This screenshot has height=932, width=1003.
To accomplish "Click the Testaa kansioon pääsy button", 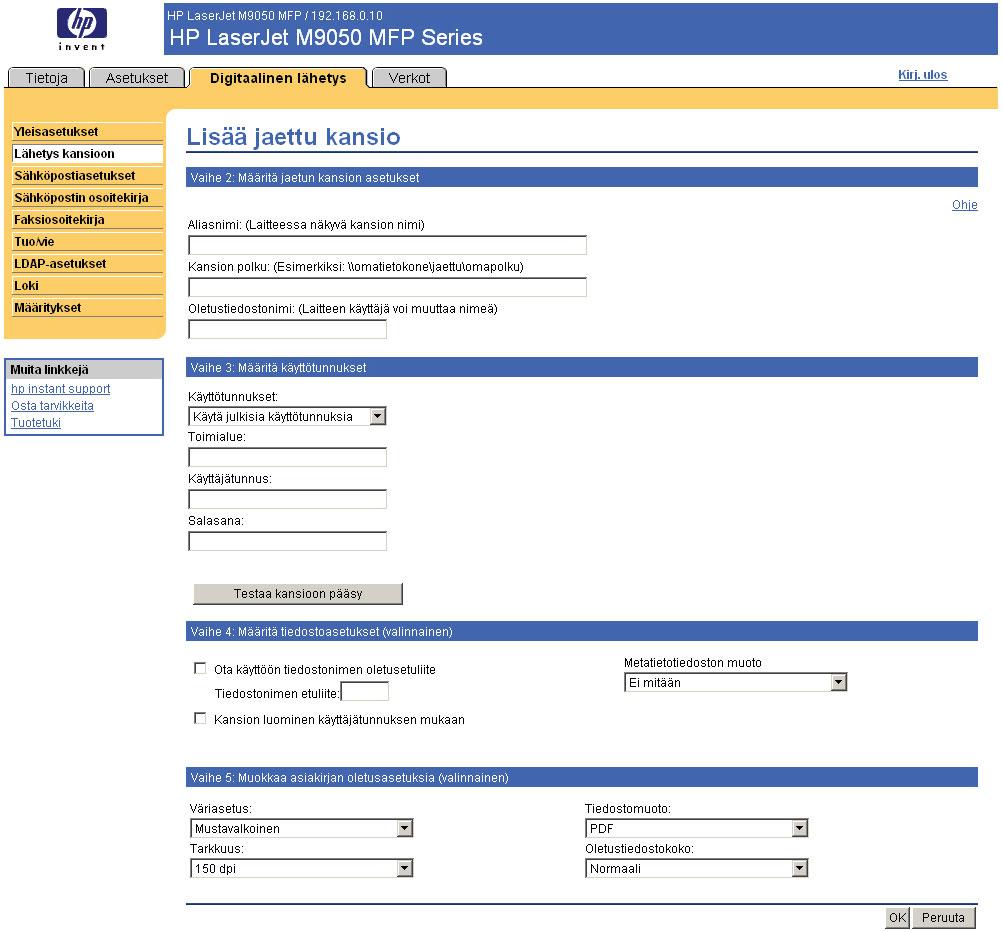I will point(298,594).
